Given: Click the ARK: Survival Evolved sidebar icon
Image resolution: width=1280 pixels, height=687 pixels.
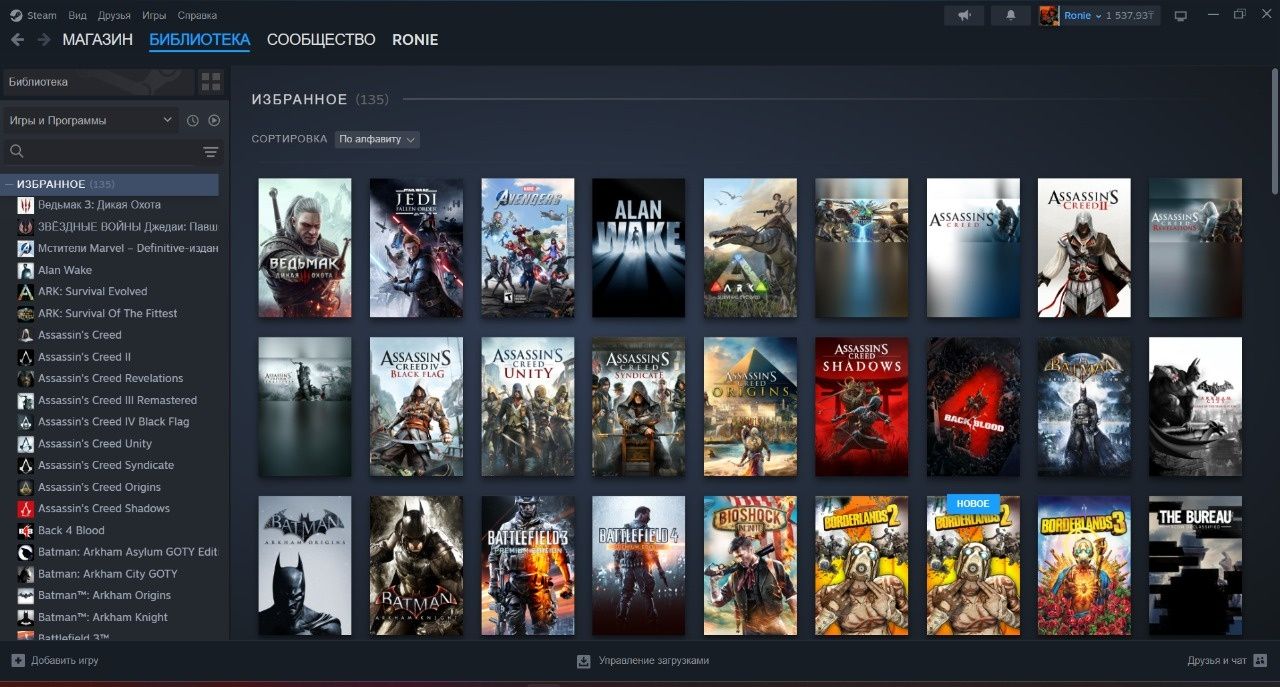Looking at the screenshot, I should click(26, 292).
